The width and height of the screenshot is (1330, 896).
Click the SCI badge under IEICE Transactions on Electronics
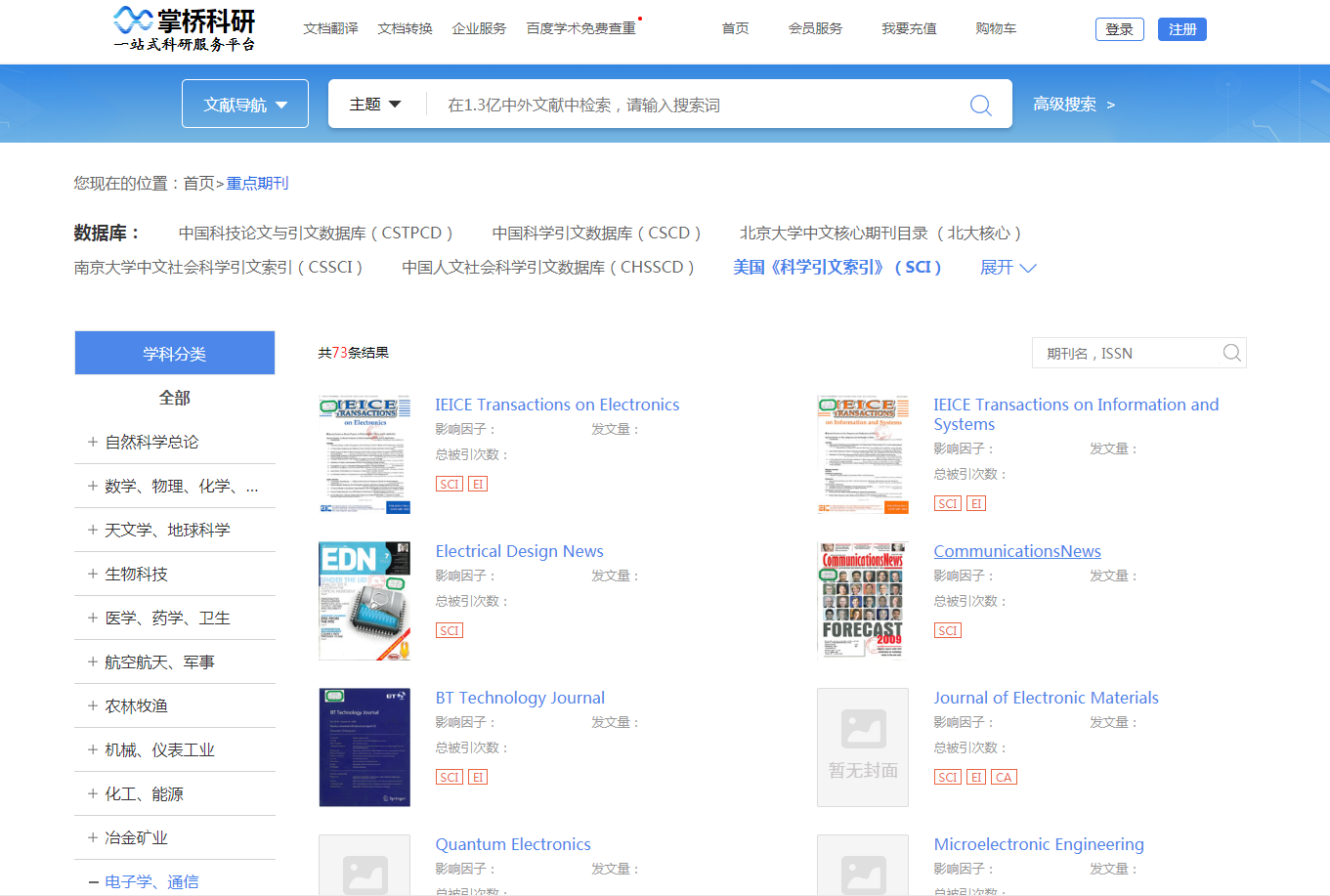coord(449,483)
